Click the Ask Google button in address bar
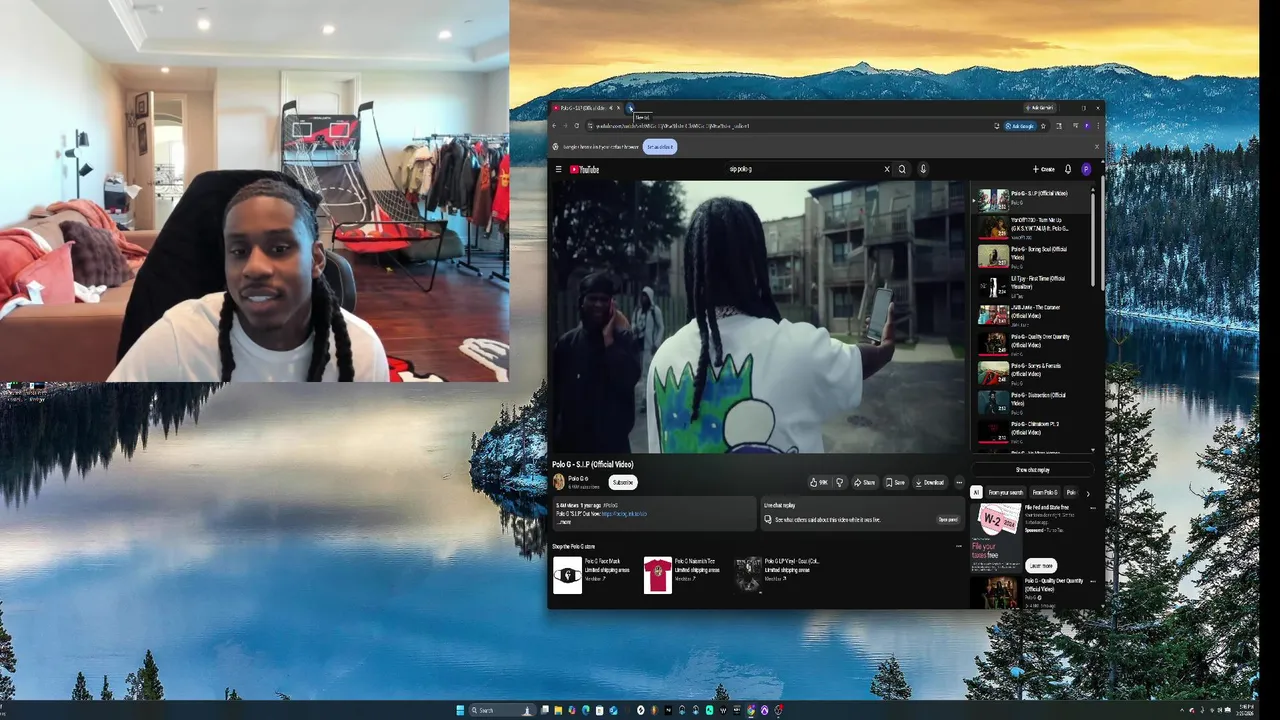This screenshot has height=720, width=1280. click(x=1020, y=126)
